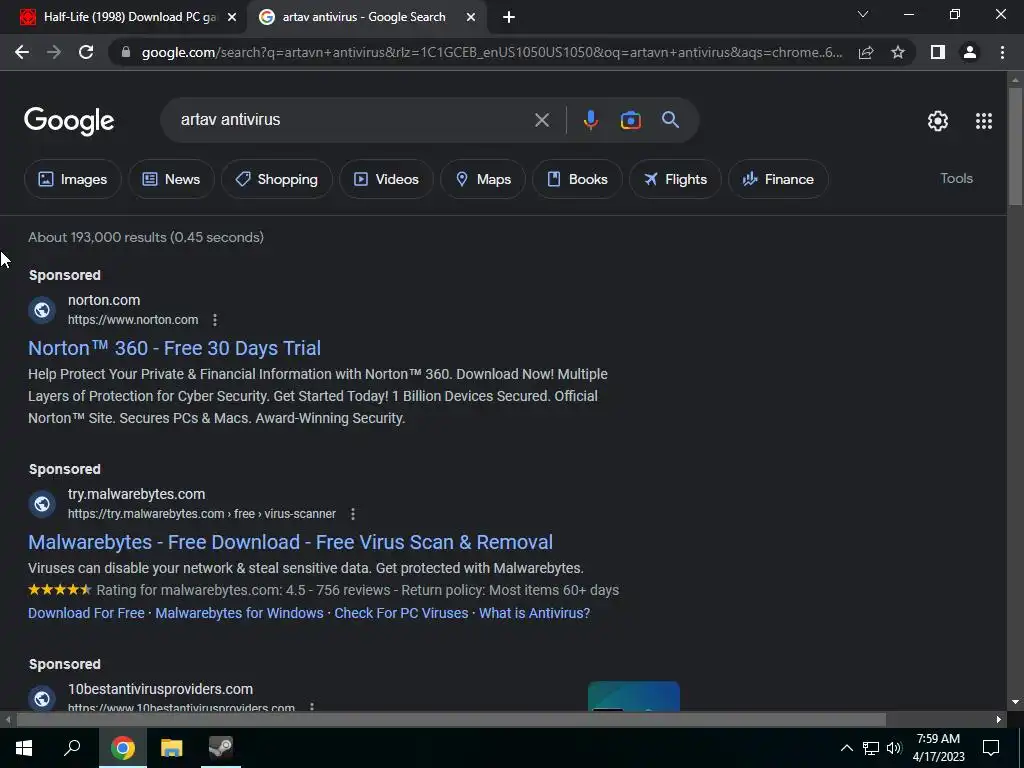Open a new browser tab

tap(509, 17)
